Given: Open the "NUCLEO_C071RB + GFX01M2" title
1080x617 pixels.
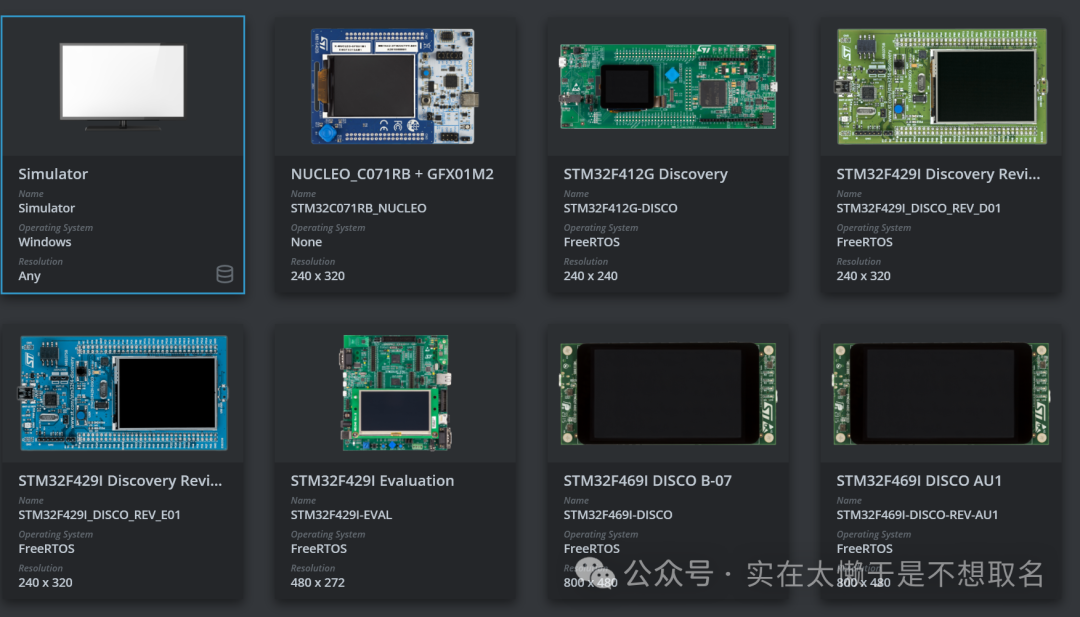Looking at the screenshot, I should (x=392, y=174).
